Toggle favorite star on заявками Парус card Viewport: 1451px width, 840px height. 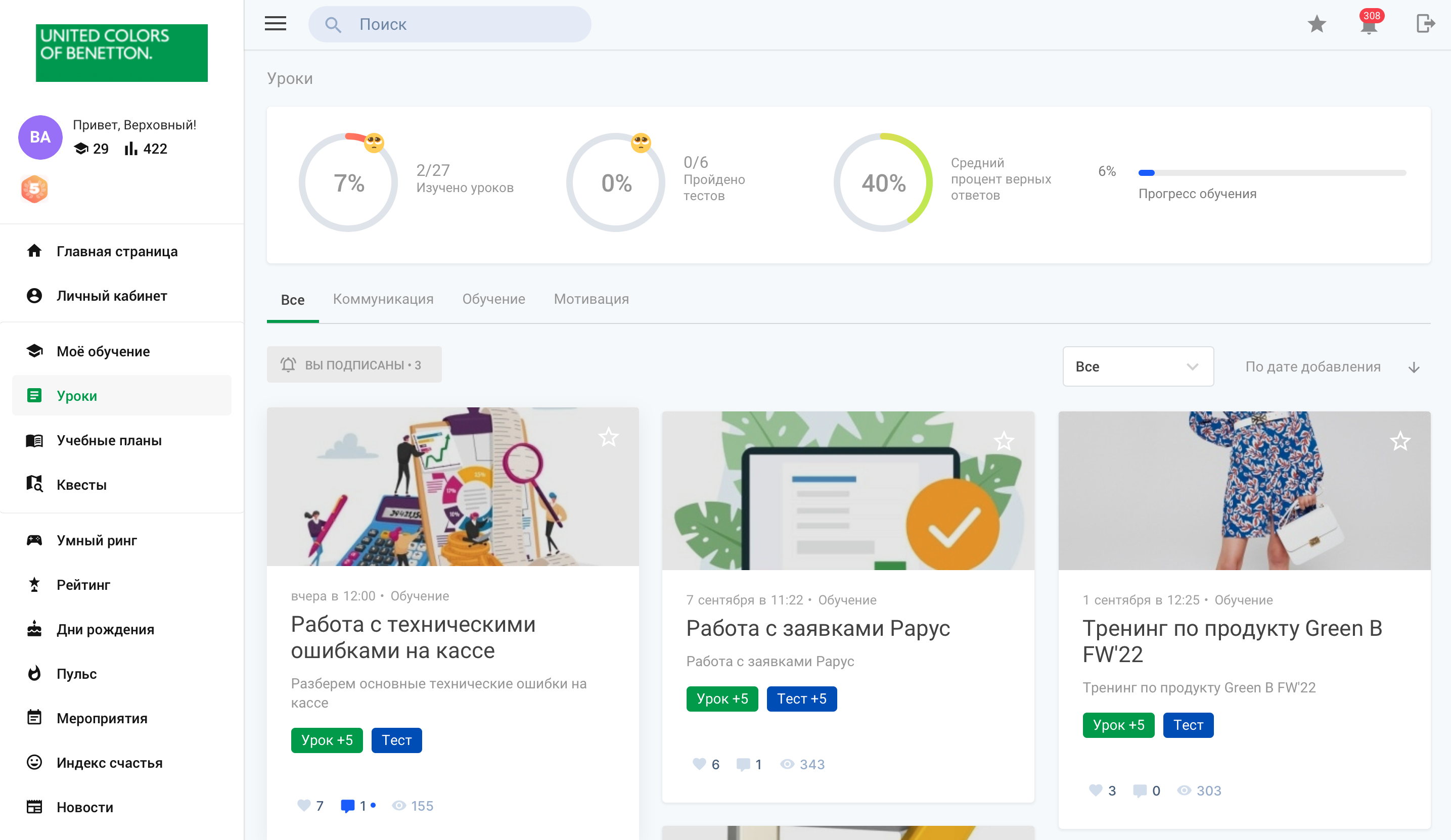coord(1004,442)
